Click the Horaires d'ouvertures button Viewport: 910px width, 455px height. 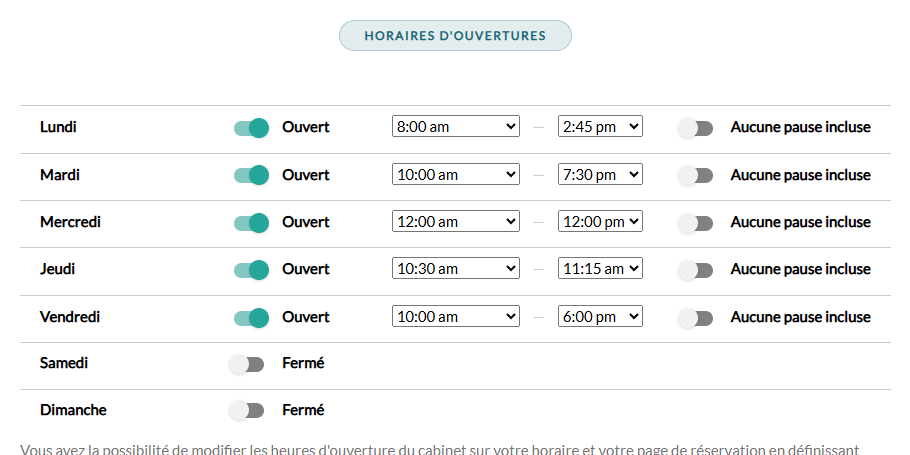click(455, 35)
